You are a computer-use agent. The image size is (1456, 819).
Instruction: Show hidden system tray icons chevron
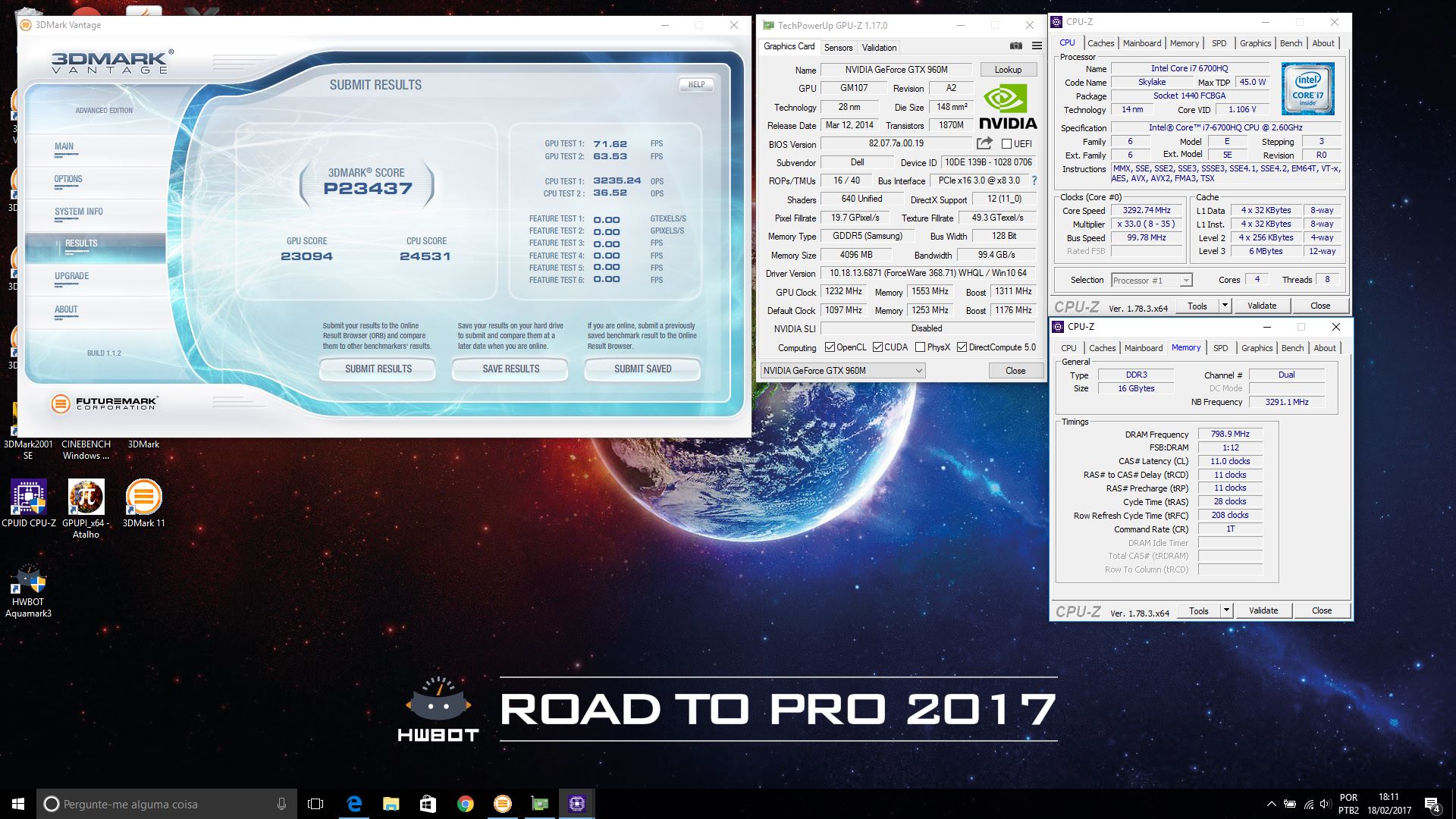(x=1272, y=804)
